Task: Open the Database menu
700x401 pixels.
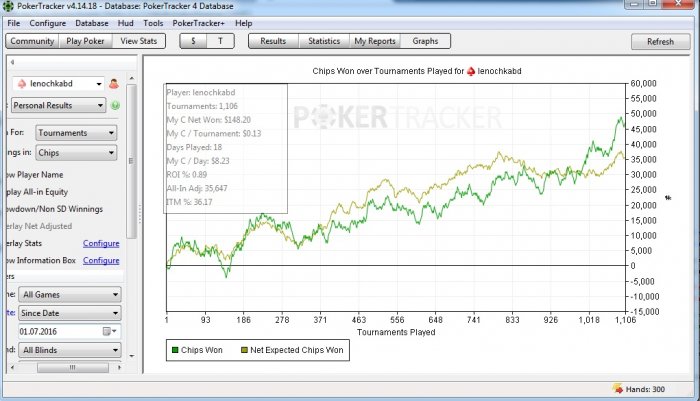Action: coord(92,23)
